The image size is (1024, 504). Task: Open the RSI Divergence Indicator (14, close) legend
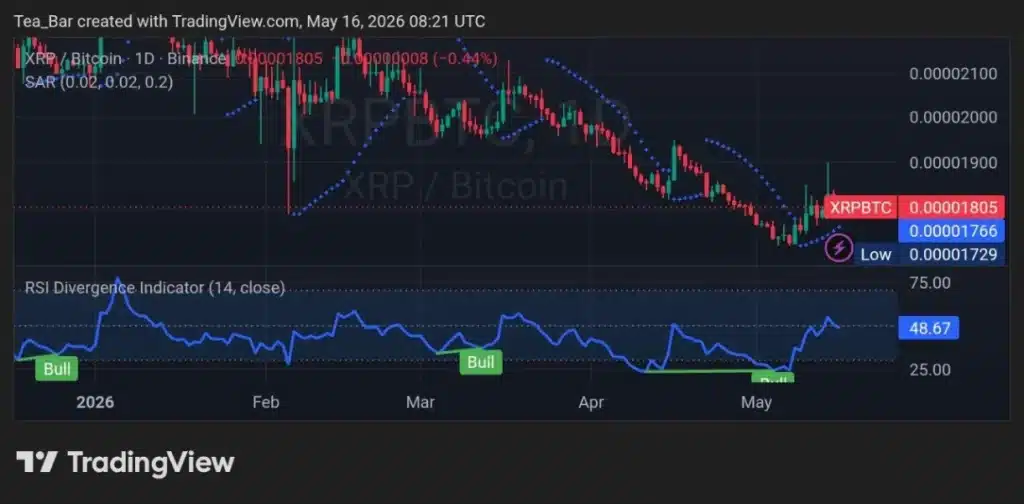click(155, 287)
